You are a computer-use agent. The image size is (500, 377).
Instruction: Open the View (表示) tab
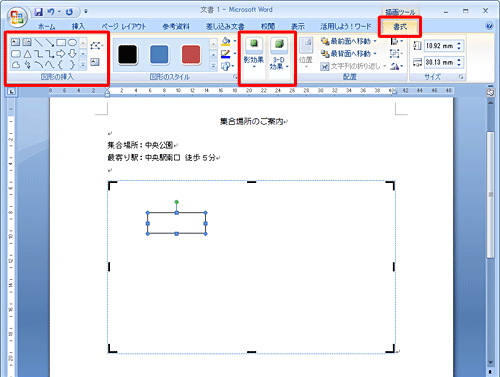[298, 27]
